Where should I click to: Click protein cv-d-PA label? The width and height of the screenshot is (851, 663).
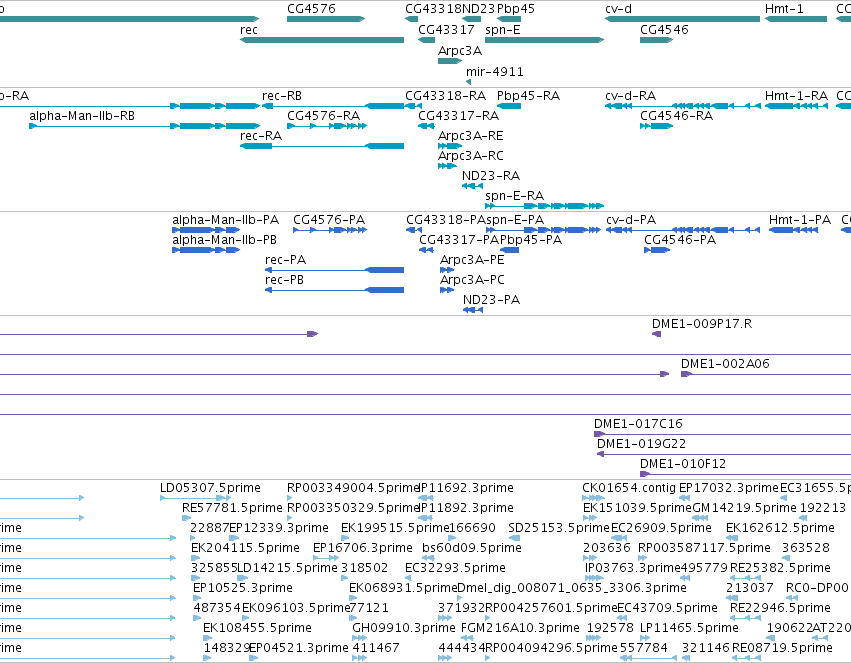pyautogui.click(x=631, y=220)
